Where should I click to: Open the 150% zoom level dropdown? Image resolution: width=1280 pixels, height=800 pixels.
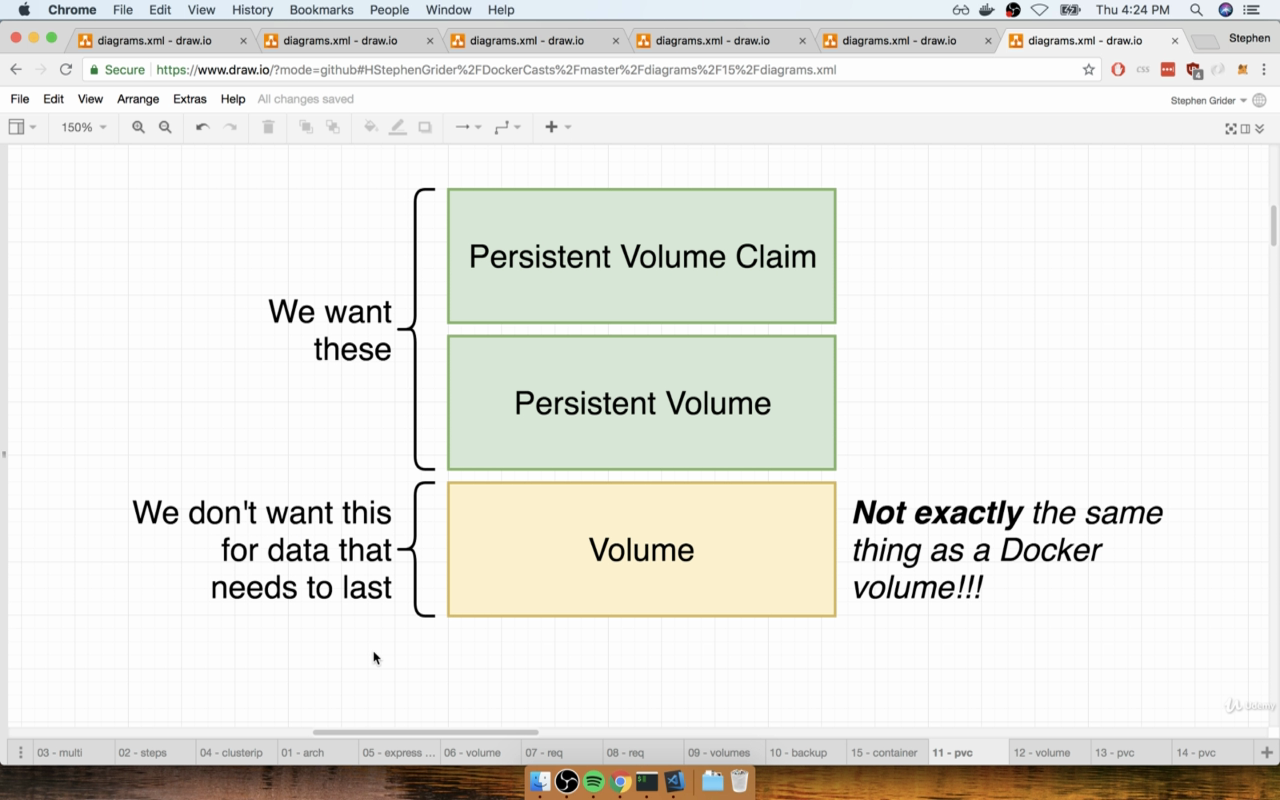84,127
